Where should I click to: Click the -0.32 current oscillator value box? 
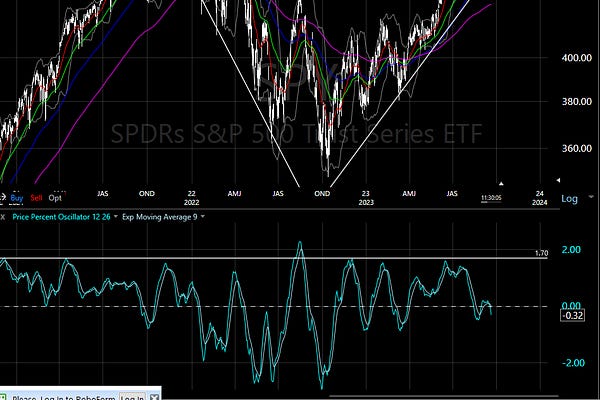point(572,315)
